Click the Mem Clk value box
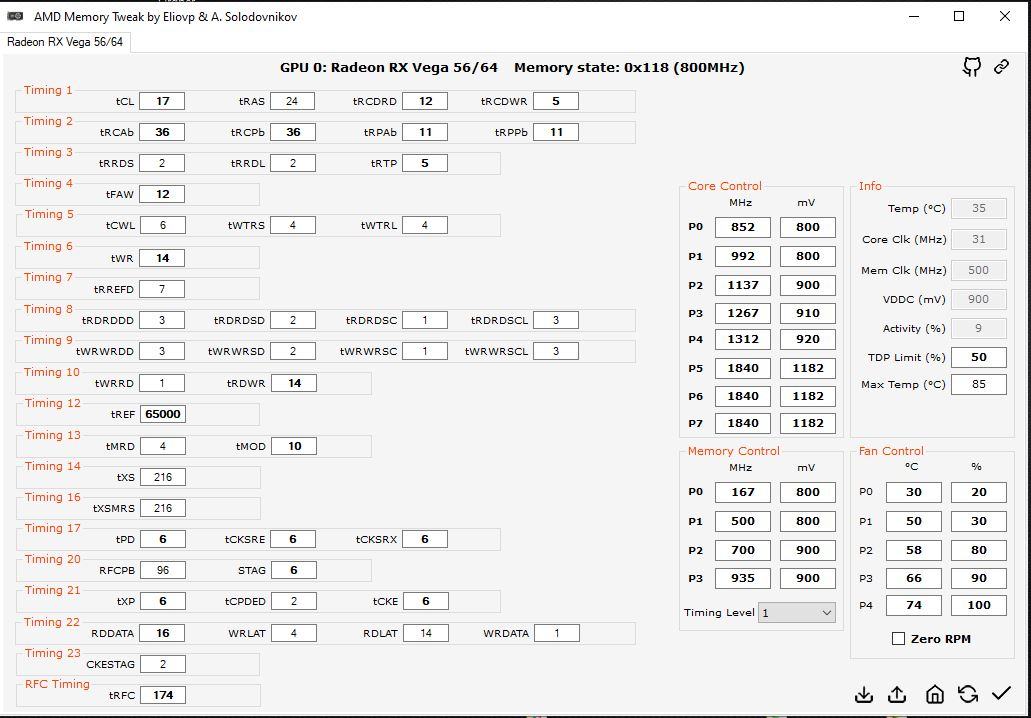Screen dimensions: 1031x718 click(x=978, y=270)
